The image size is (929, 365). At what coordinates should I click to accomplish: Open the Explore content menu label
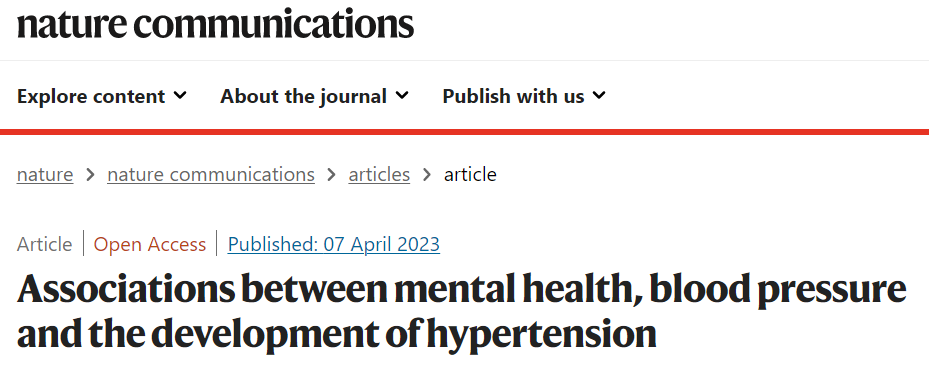click(x=91, y=96)
